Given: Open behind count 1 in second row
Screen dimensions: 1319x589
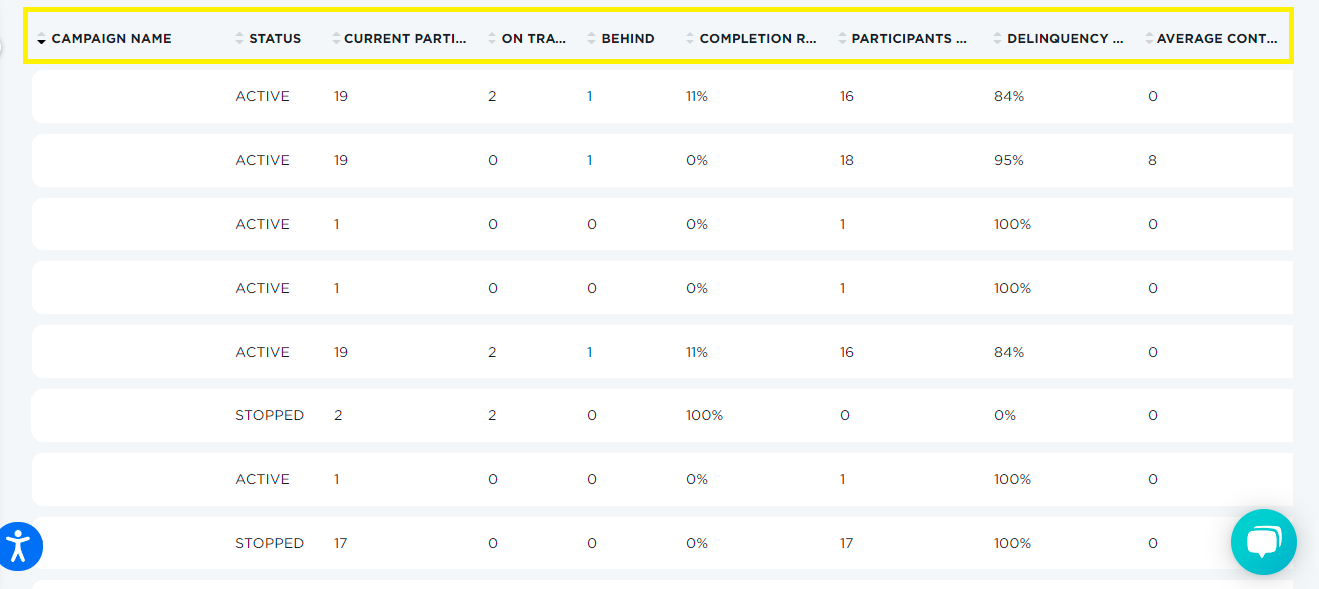Looking at the screenshot, I should [x=590, y=160].
